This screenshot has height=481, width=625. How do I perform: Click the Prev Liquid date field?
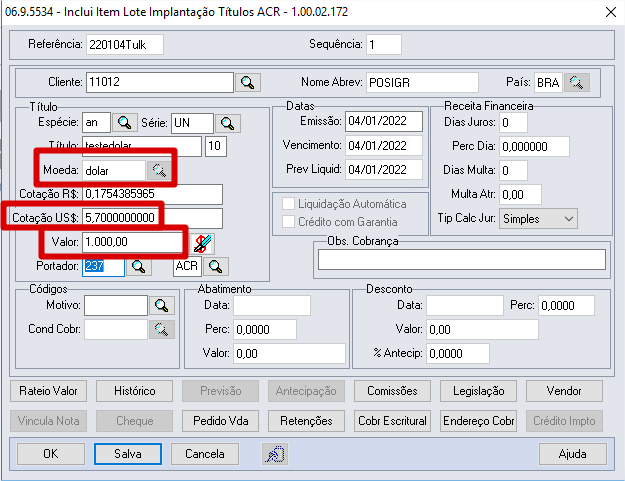383,170
